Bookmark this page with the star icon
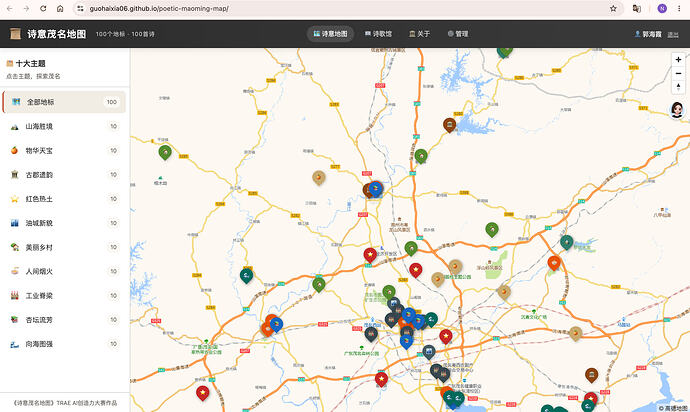The image size is (690, 412). (x=613, y=8)
